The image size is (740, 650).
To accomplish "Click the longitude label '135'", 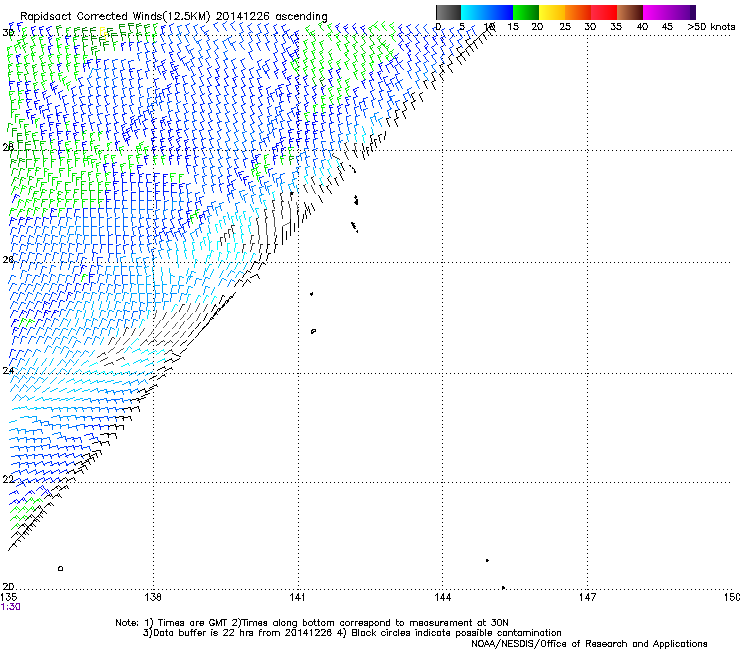I will point(9,597).
